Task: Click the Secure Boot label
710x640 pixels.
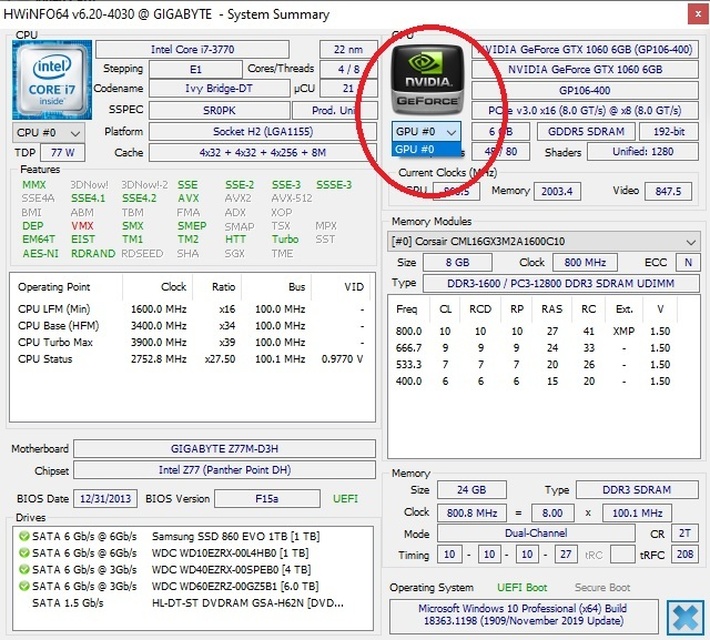Action: coord(602,587)
